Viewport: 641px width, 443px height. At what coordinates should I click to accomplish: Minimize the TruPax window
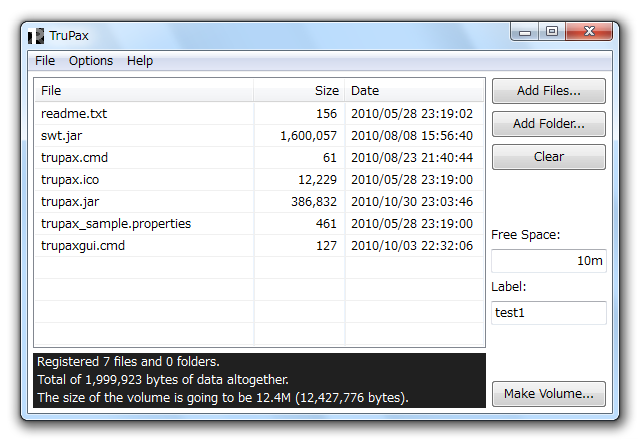pos(525,31)
